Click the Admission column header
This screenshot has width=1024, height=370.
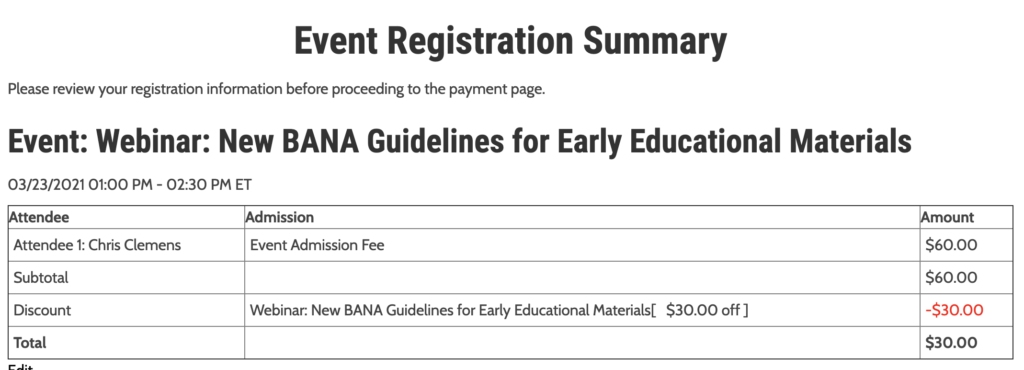[x=280, y=217]
